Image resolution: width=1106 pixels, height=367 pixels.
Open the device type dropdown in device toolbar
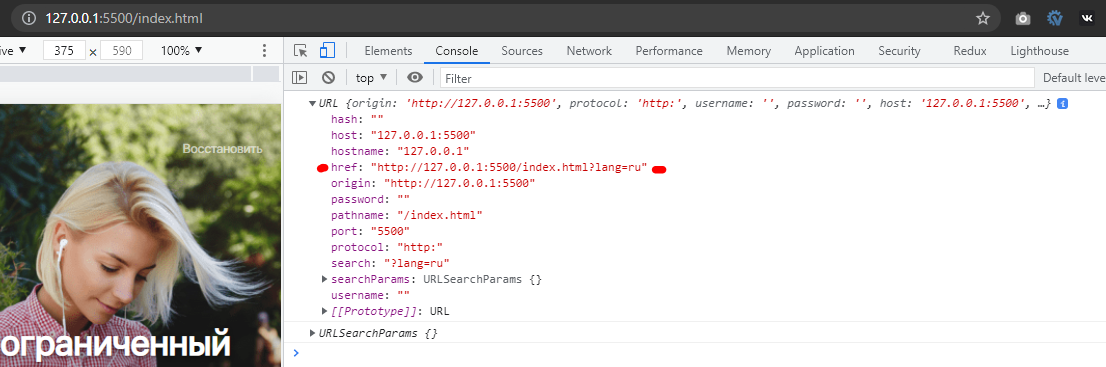(x=13, y=51)
